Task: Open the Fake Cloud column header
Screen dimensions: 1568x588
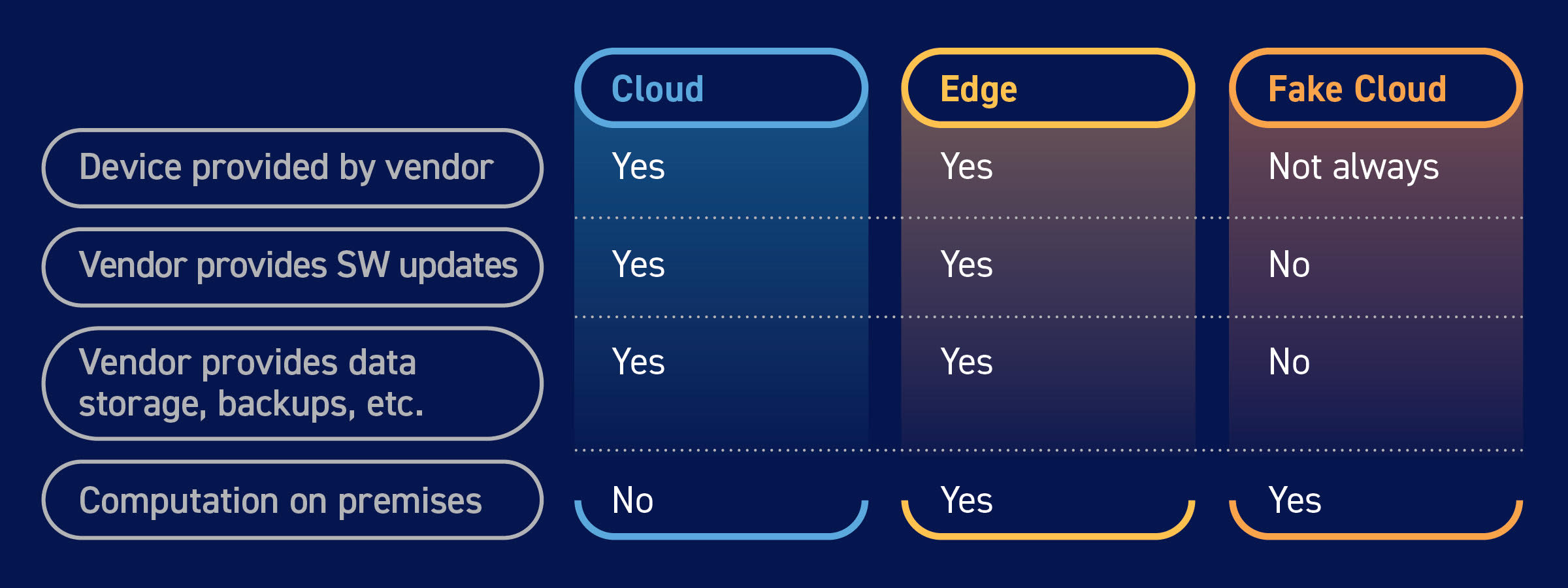Action: pos(1376,88)
